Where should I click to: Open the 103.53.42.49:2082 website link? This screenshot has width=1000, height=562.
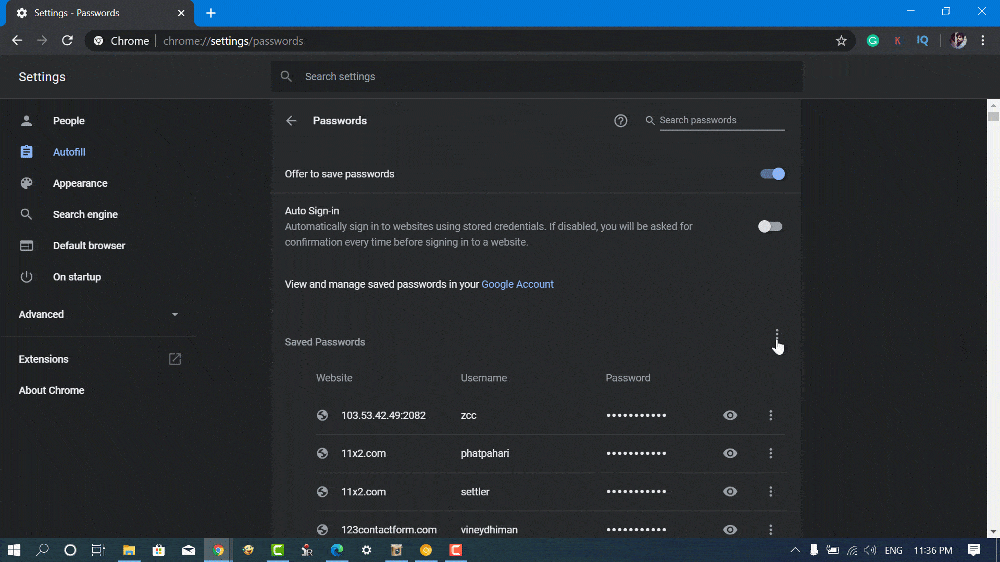click(x=383, y=415)
